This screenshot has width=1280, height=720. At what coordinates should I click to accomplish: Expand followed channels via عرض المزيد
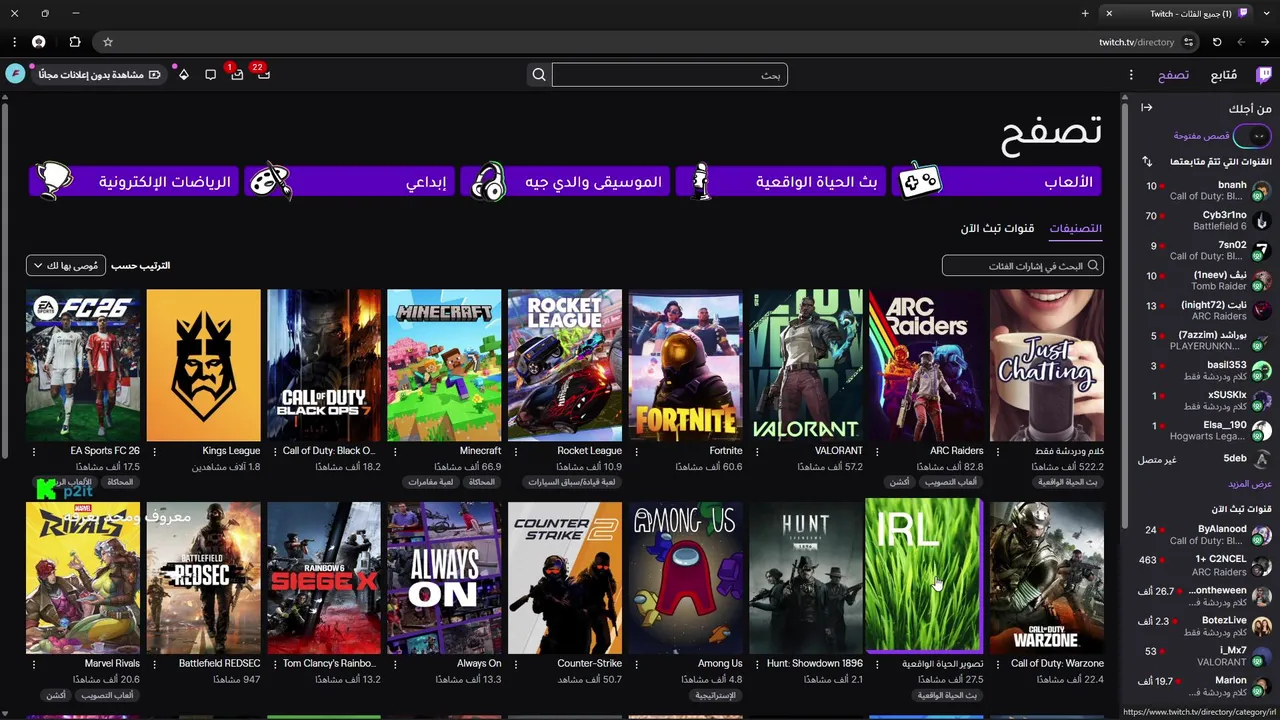1250,484
